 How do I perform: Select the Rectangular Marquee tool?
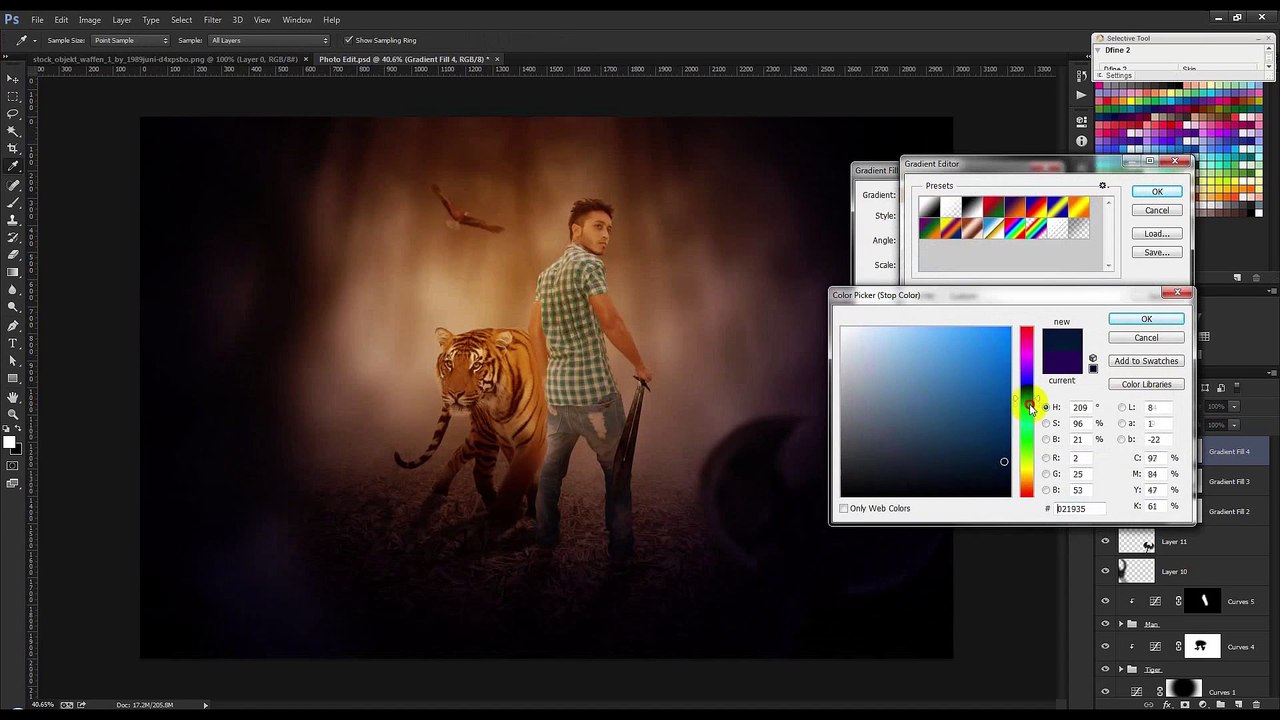point(13,96)
